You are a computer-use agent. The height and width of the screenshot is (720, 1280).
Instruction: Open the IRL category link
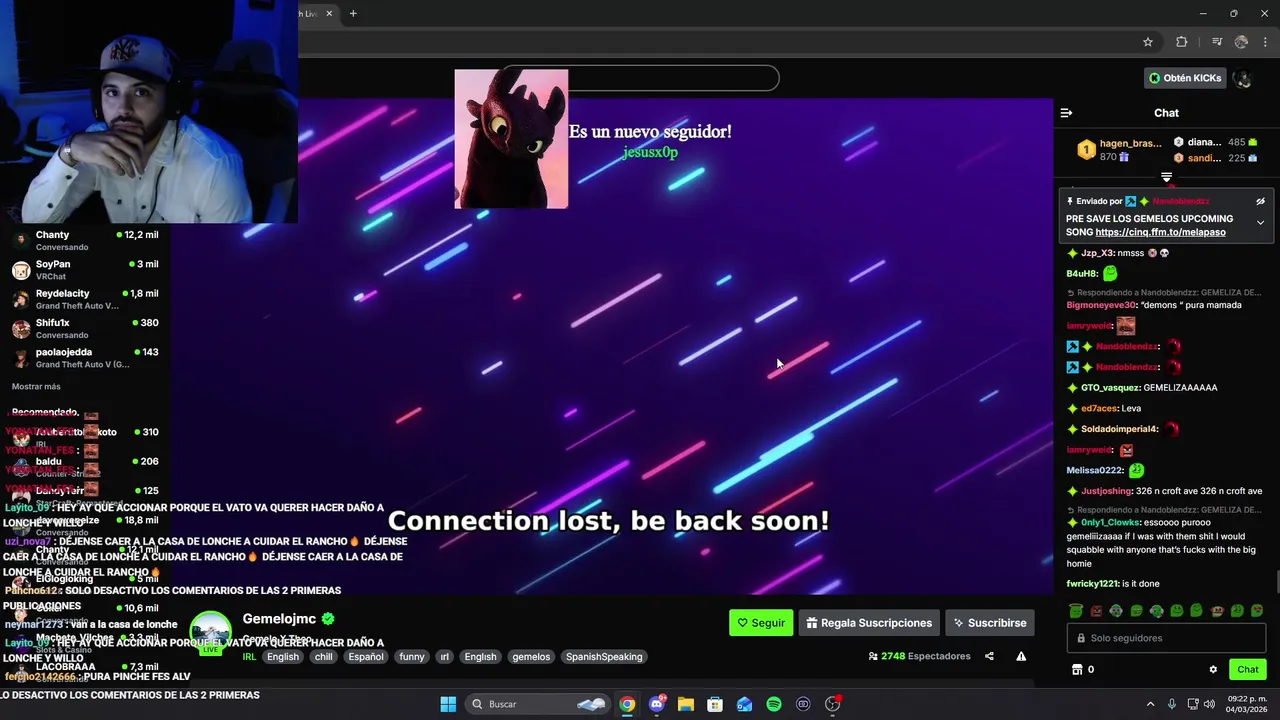click(x=249, y=657)
